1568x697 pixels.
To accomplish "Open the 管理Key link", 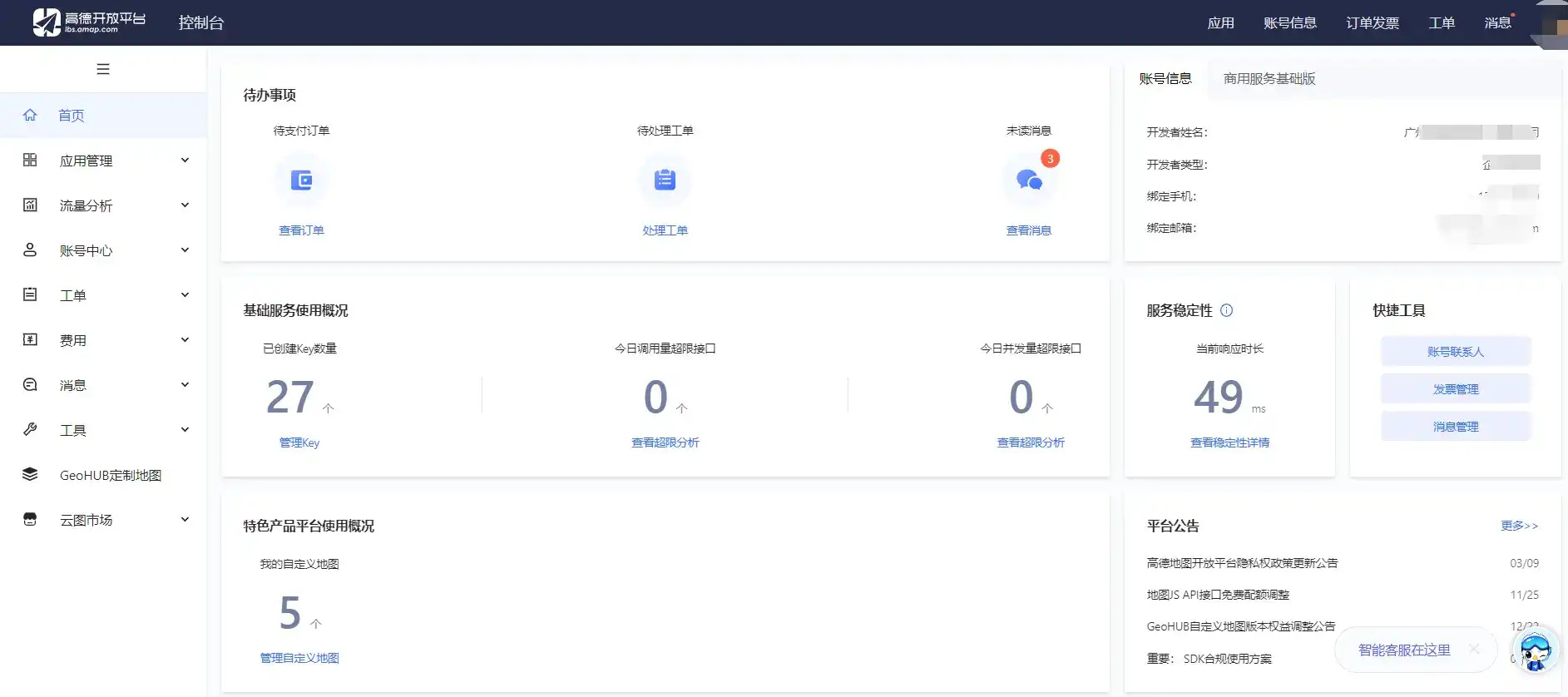I will click(x=299, y=442).
